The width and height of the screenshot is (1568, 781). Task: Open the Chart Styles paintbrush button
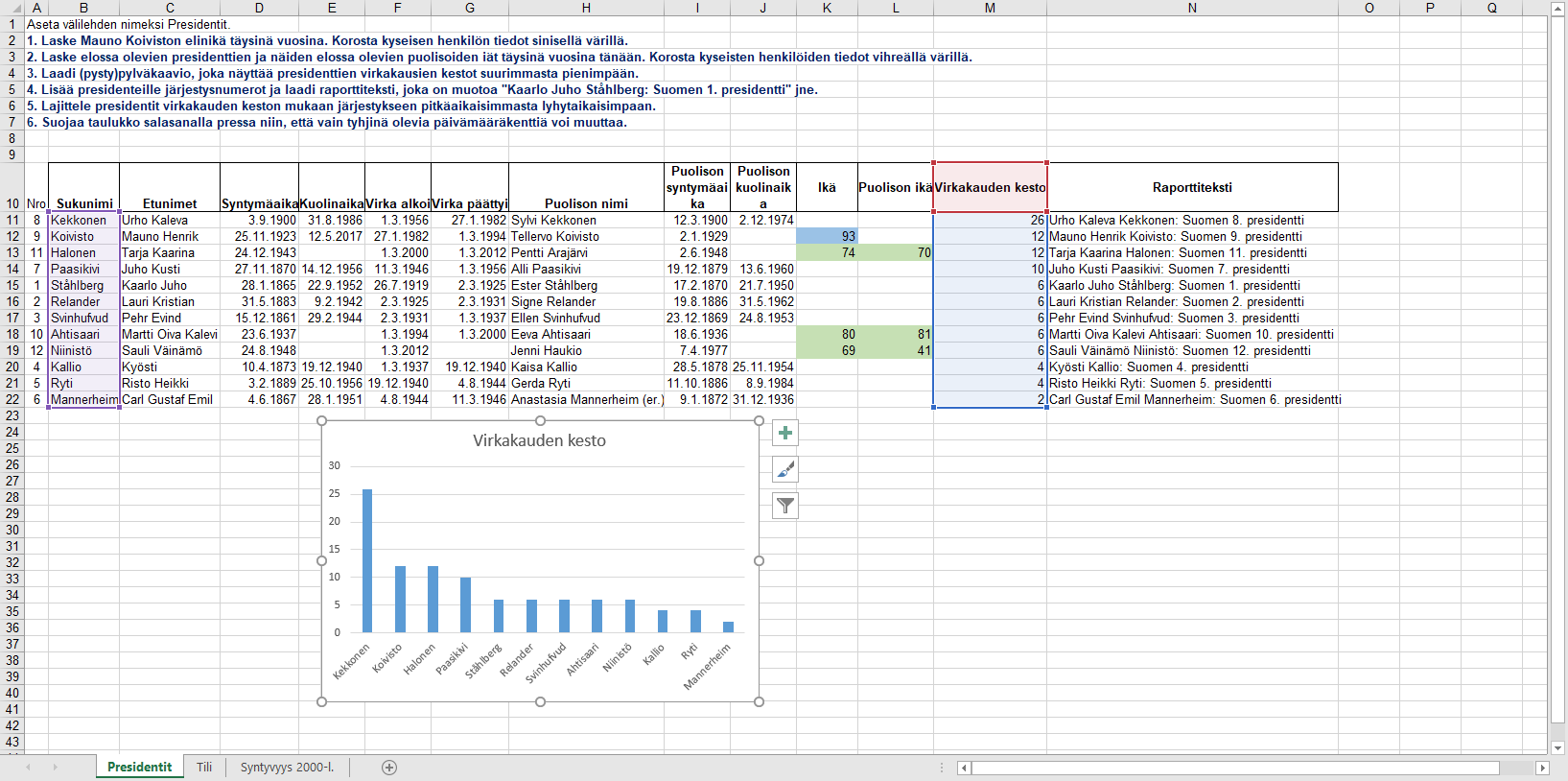[x=785, y=470]
